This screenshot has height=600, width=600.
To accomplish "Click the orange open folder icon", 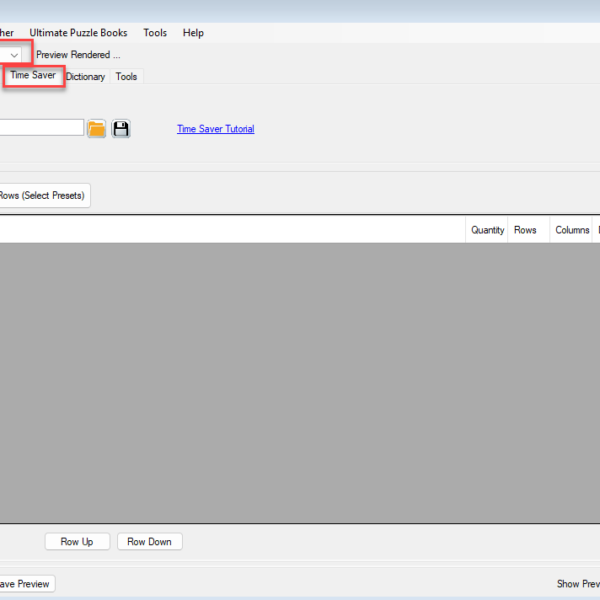I will (96, 129).
